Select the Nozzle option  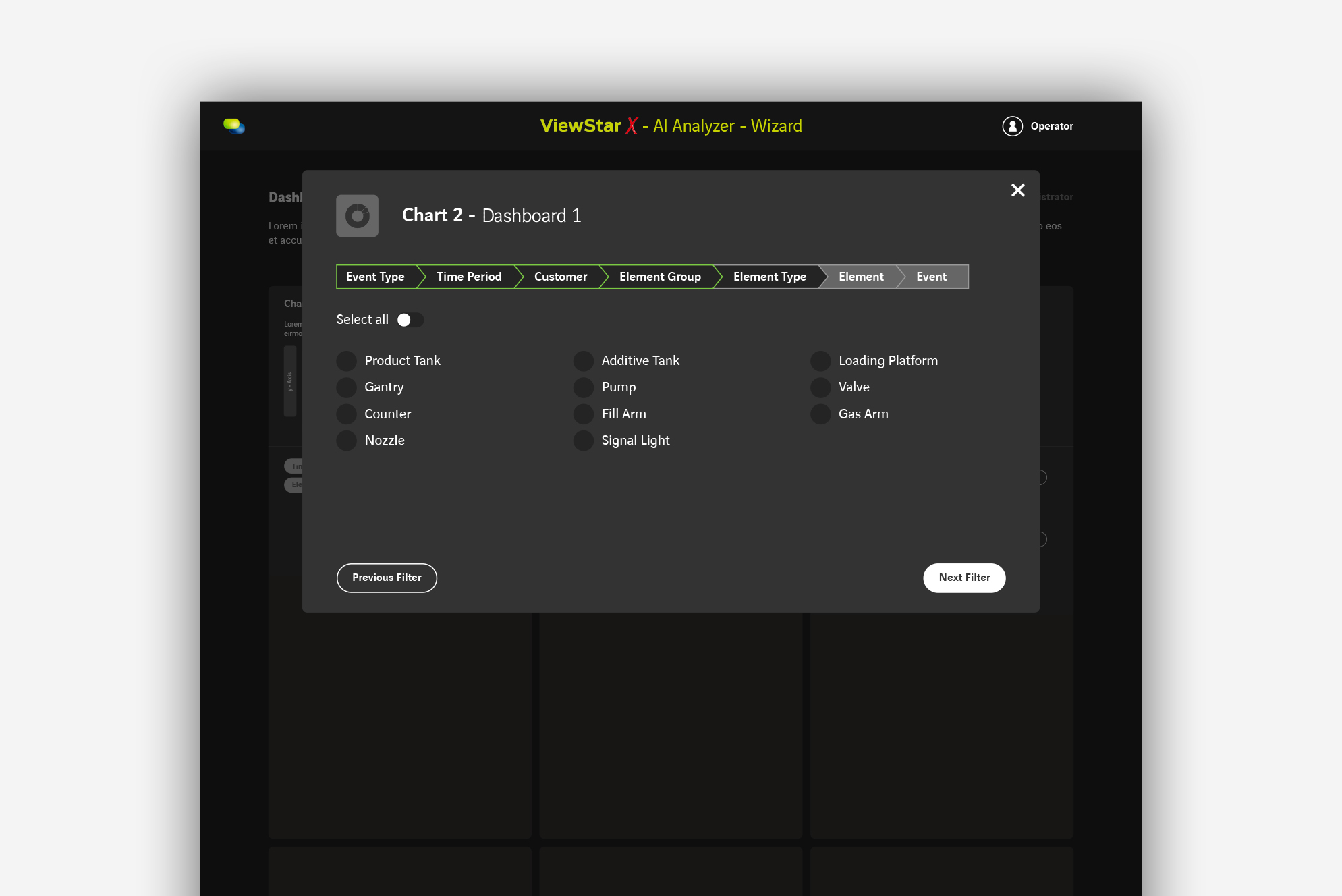tap(346, 441)
